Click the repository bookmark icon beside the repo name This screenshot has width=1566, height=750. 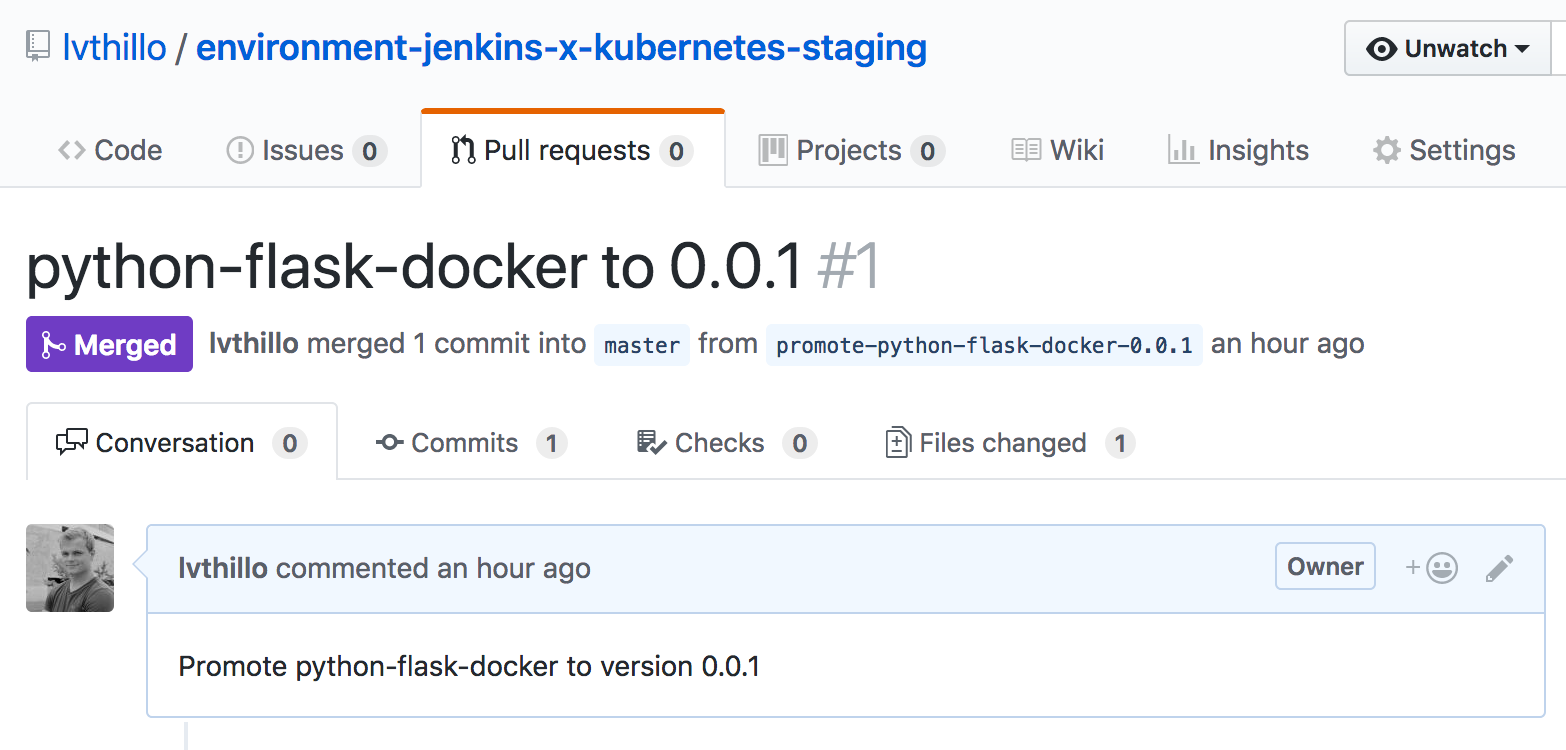(37, 44)
